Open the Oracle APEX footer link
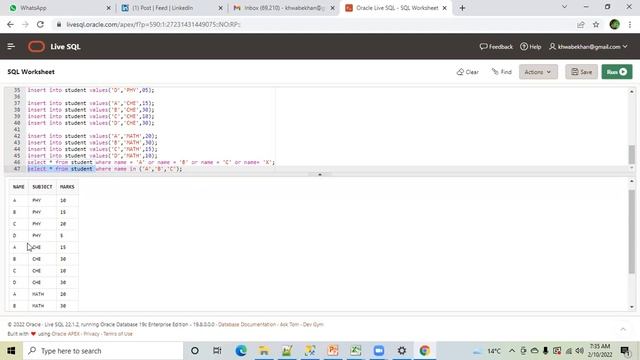The image size is (640, 360). click(66, 334)
